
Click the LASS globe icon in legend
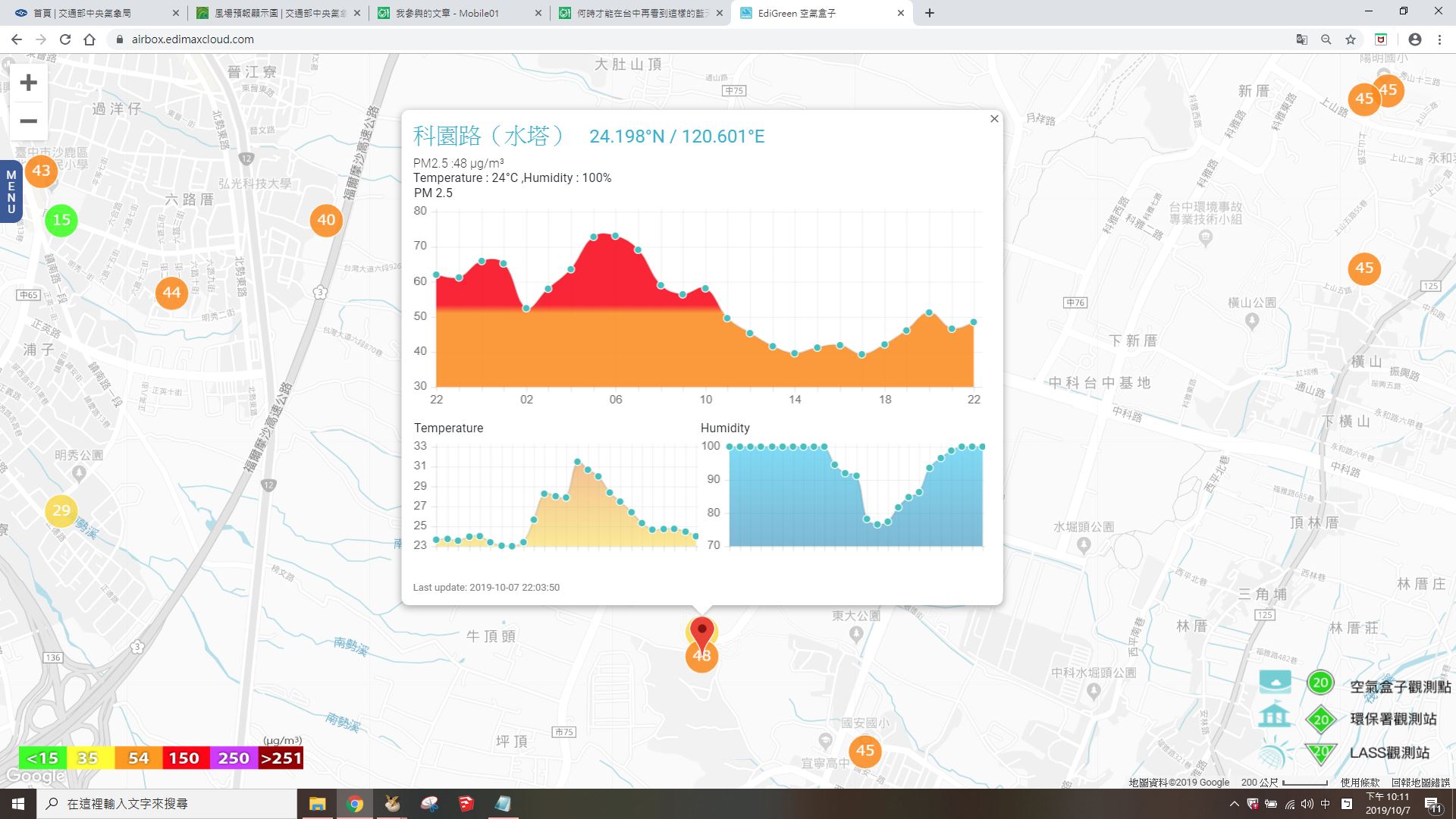click(x=1276, y=754)
